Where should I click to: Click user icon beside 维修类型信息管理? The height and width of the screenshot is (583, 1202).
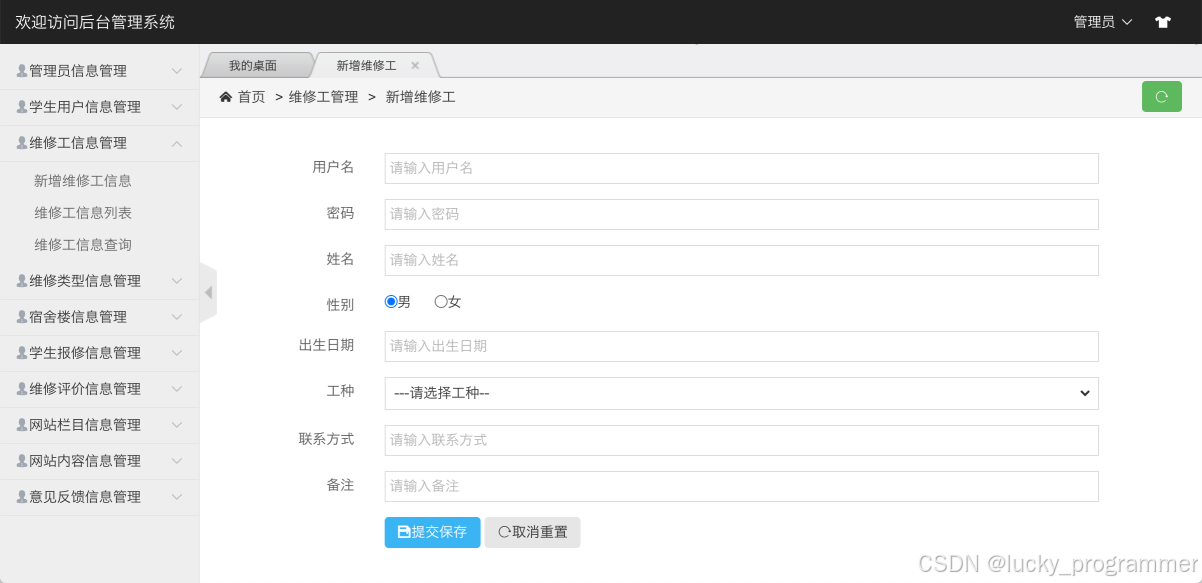click(x=22, y=281)
